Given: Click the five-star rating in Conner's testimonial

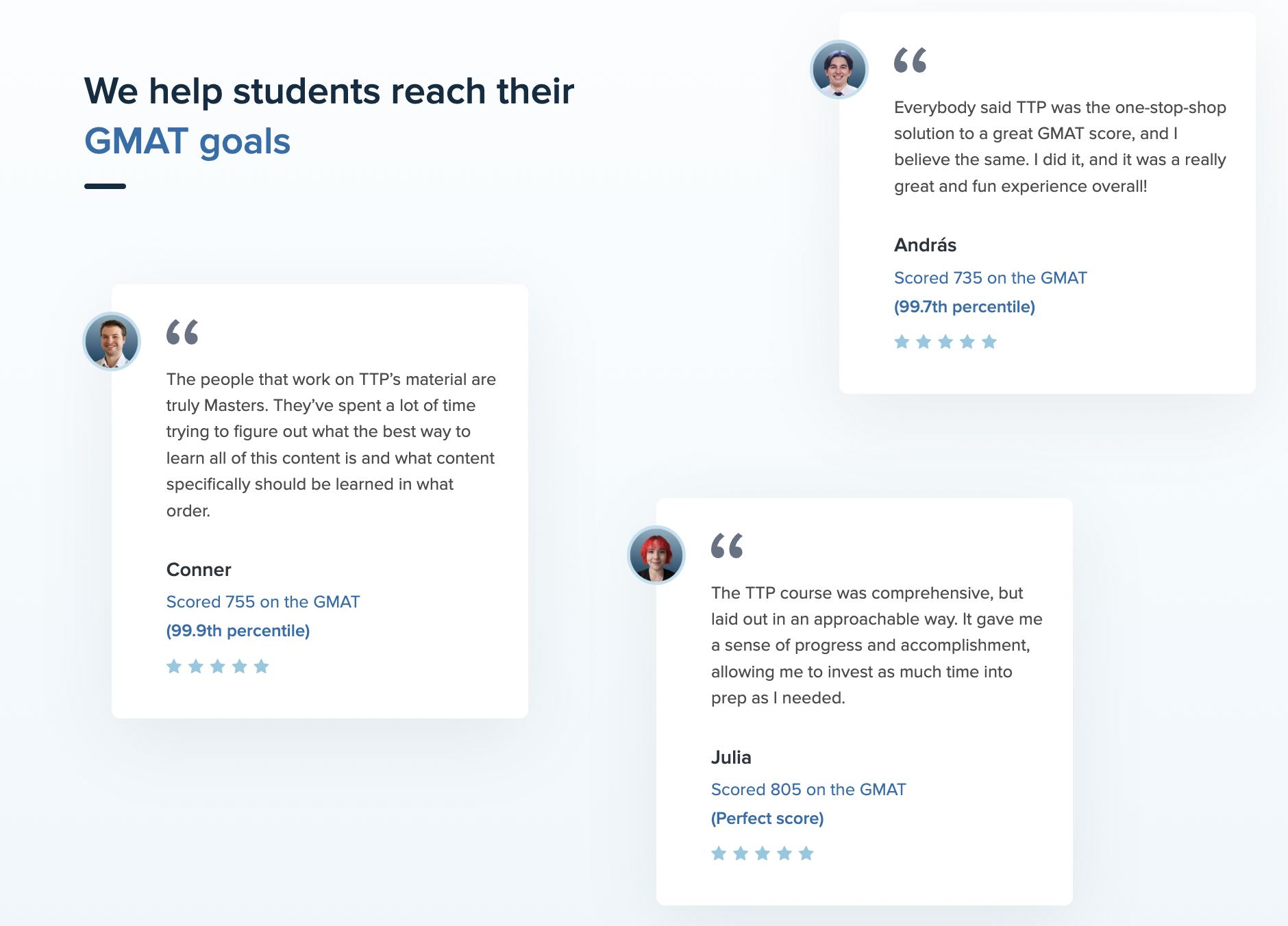Looking at the screenshot, I should pyautogui.click(x=217, y=666).
